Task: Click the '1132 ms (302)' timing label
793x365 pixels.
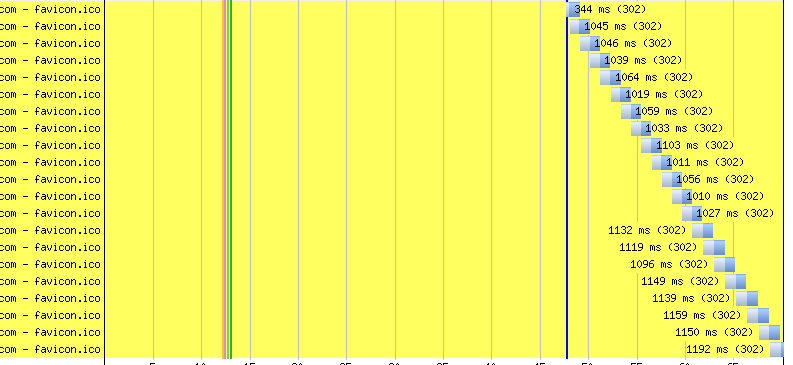Action: click(x=647, y=231)
